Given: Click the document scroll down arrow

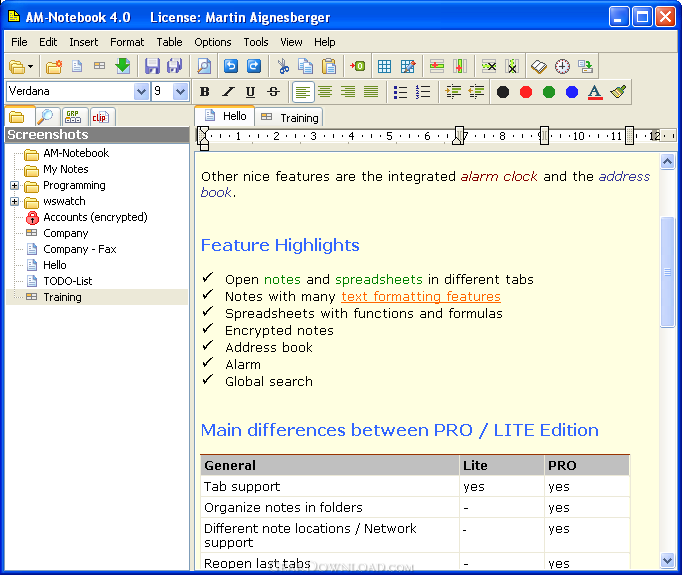Looking at the screenshot, I should [667, 561].
